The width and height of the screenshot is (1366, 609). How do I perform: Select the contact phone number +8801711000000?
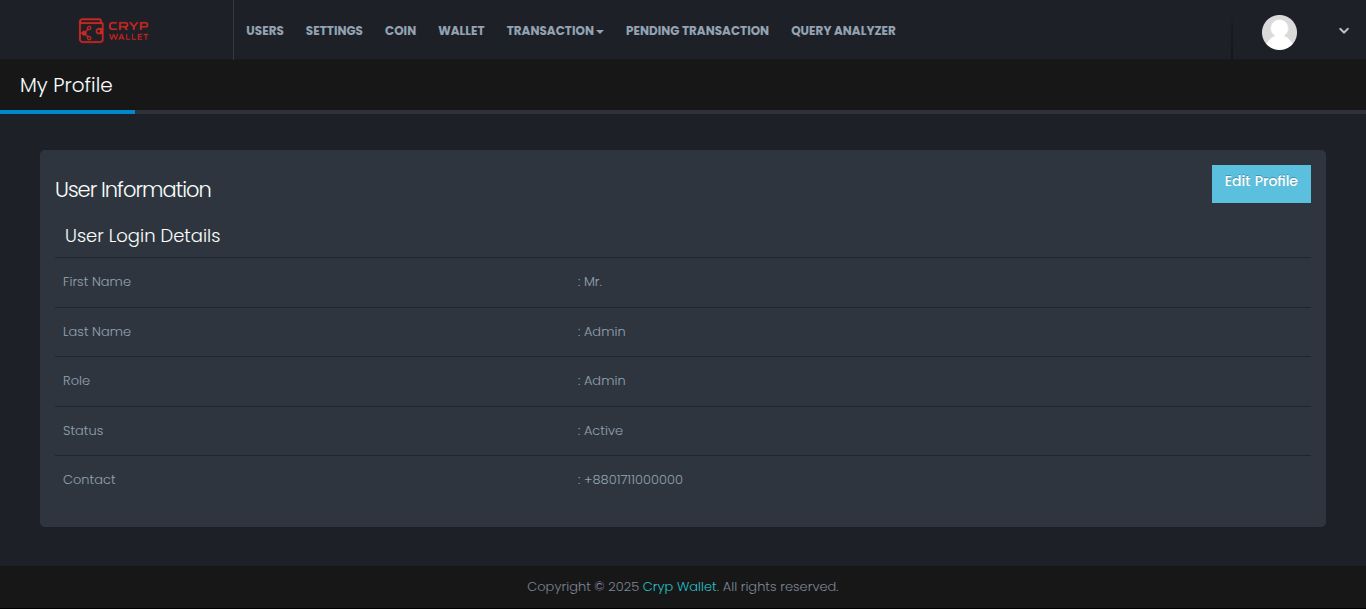pyautogui.click(x=633, y=480)
